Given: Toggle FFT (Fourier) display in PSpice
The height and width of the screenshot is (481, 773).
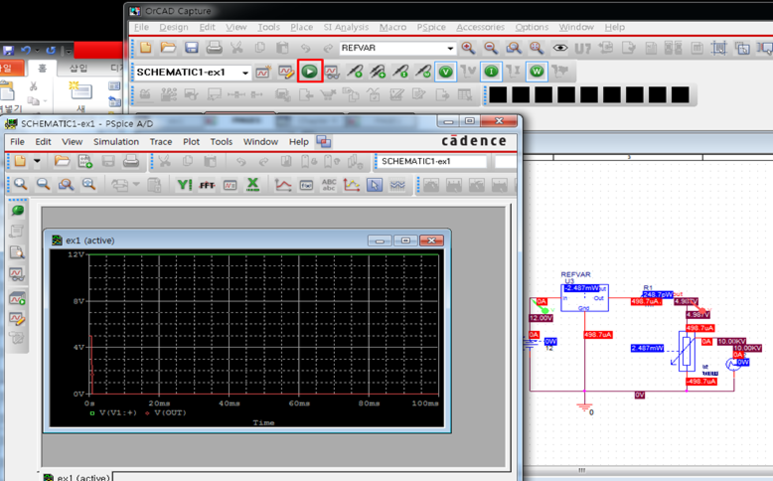Looking at the screenshot, I should coord(207,185).
